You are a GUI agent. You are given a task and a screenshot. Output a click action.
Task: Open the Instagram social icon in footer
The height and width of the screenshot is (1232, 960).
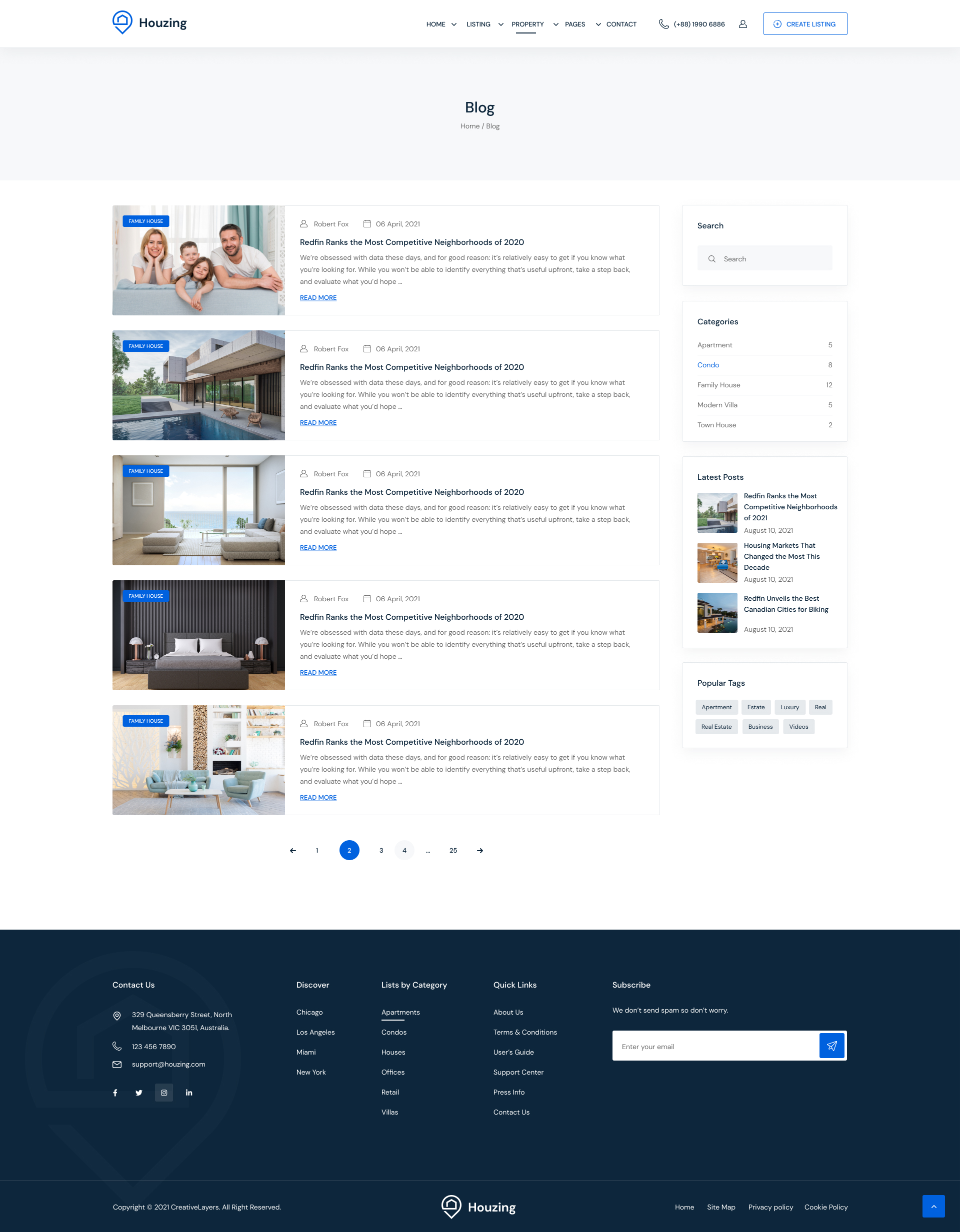pos(163,1093)
